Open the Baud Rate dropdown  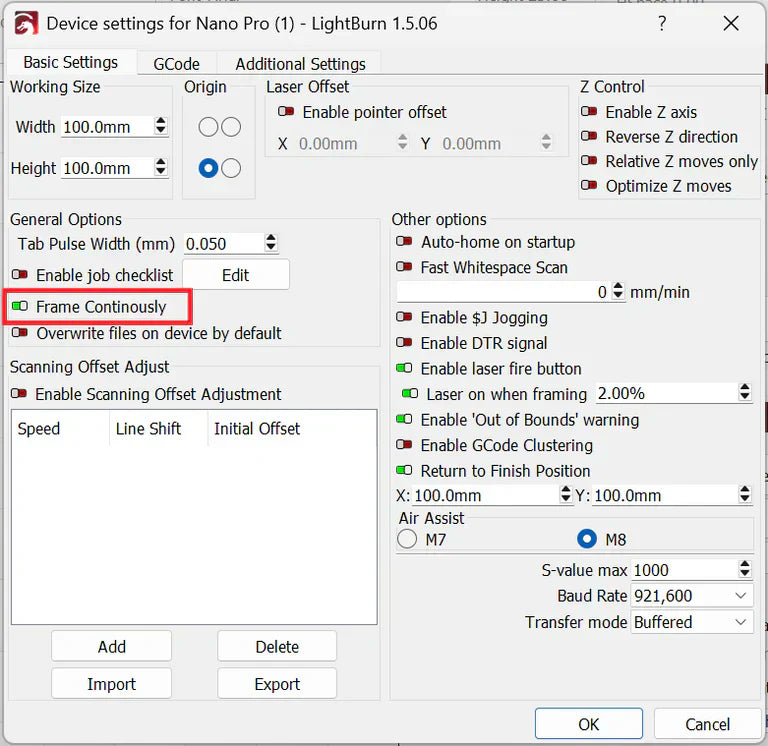click(691, 596)
